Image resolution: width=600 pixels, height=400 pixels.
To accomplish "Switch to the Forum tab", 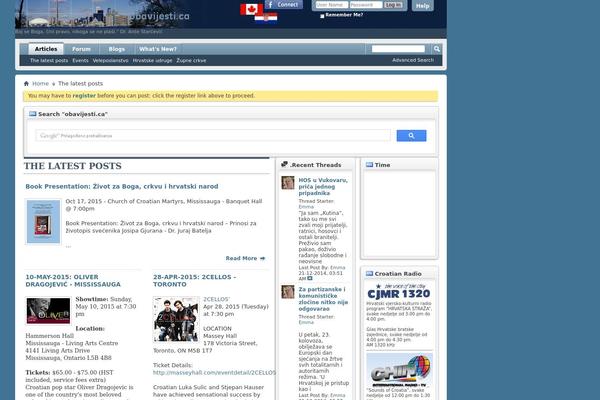I will click(x=81, y=49).
